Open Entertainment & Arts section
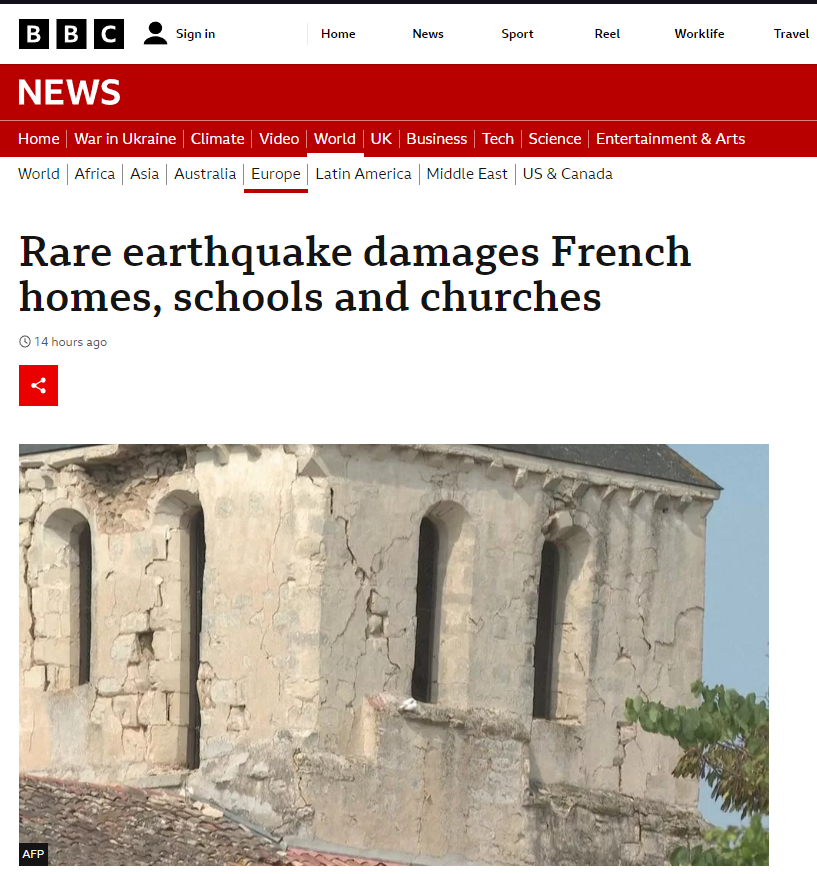 pos(670,139)
